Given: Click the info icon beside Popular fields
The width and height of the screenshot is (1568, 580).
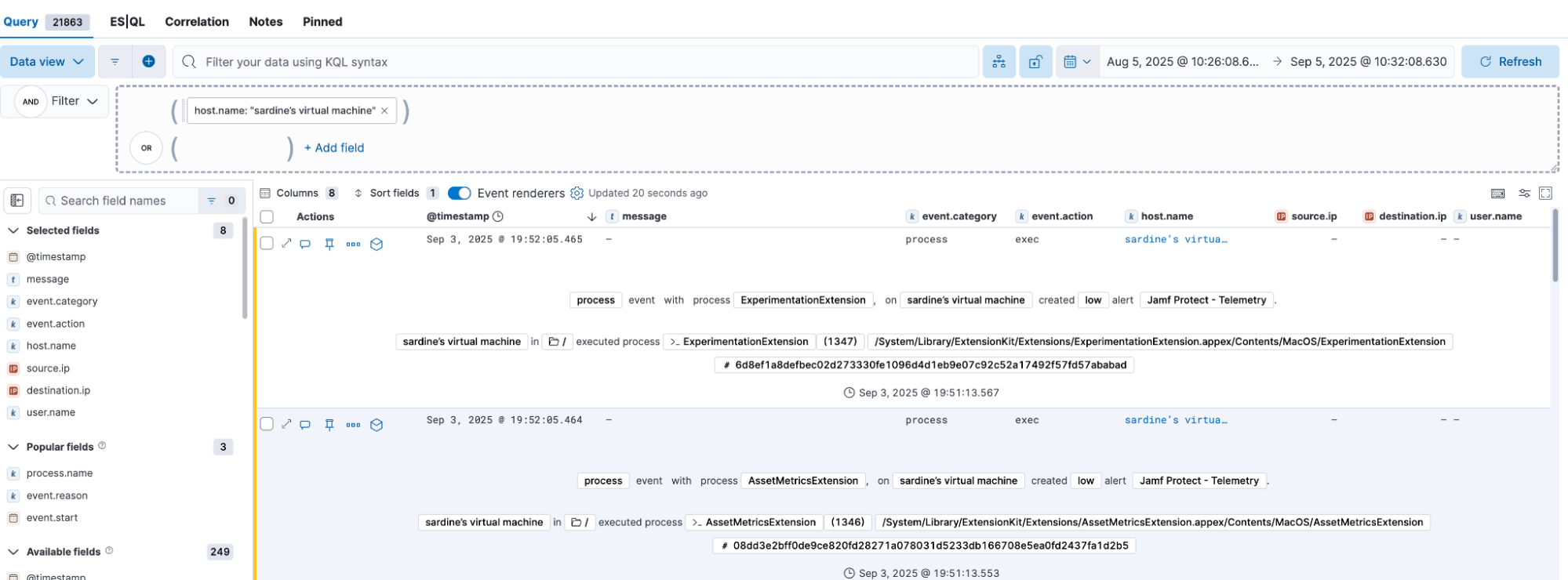Looking at the screenshot, I should point(102,446).
